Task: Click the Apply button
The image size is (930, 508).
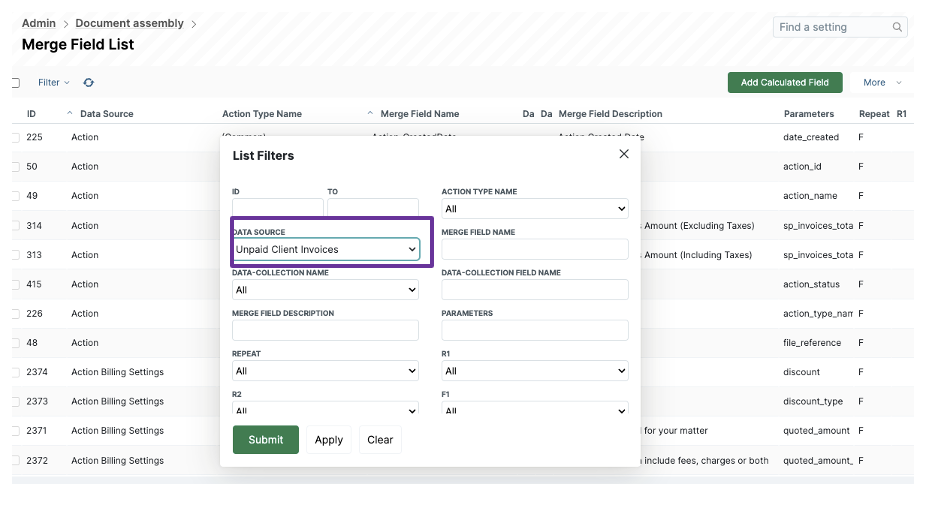Action: 329,440
